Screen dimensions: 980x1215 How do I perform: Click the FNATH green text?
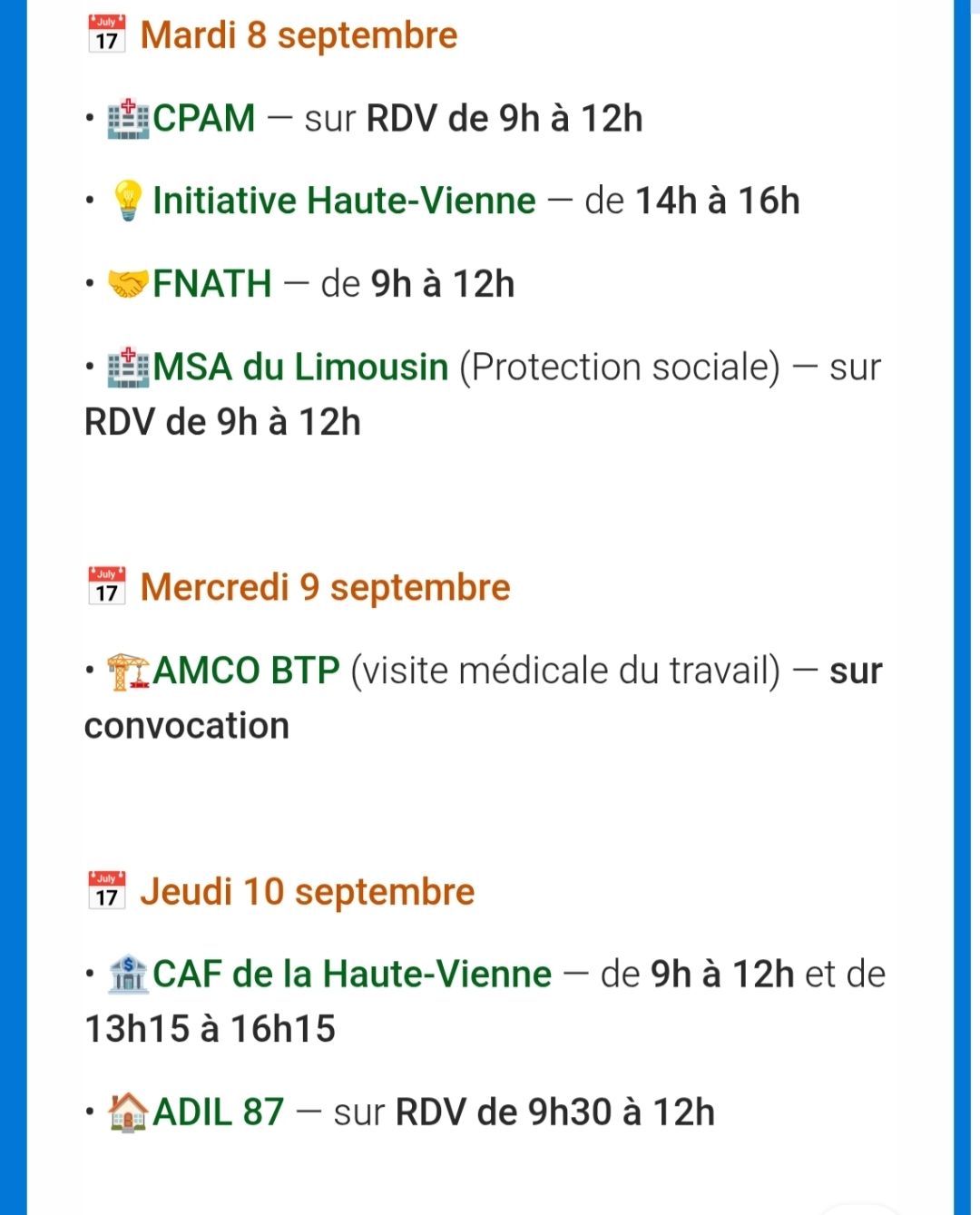pos(212,284)
